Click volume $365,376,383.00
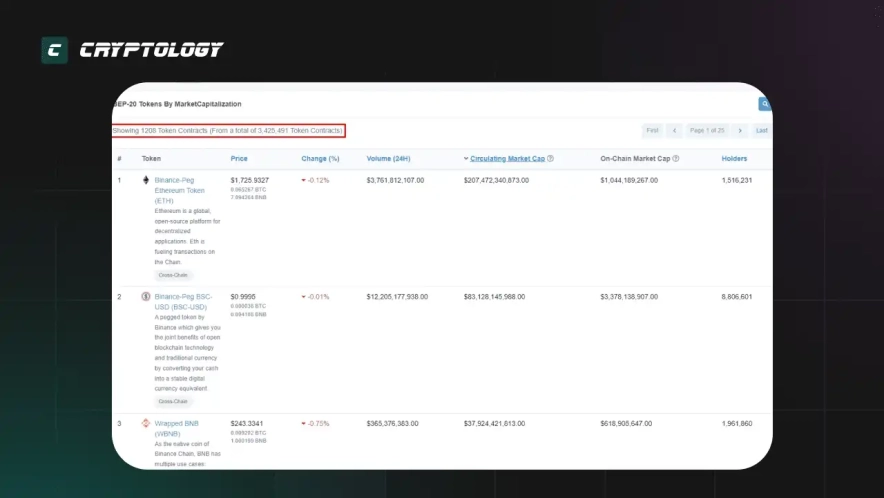 (x=392, y=423)
